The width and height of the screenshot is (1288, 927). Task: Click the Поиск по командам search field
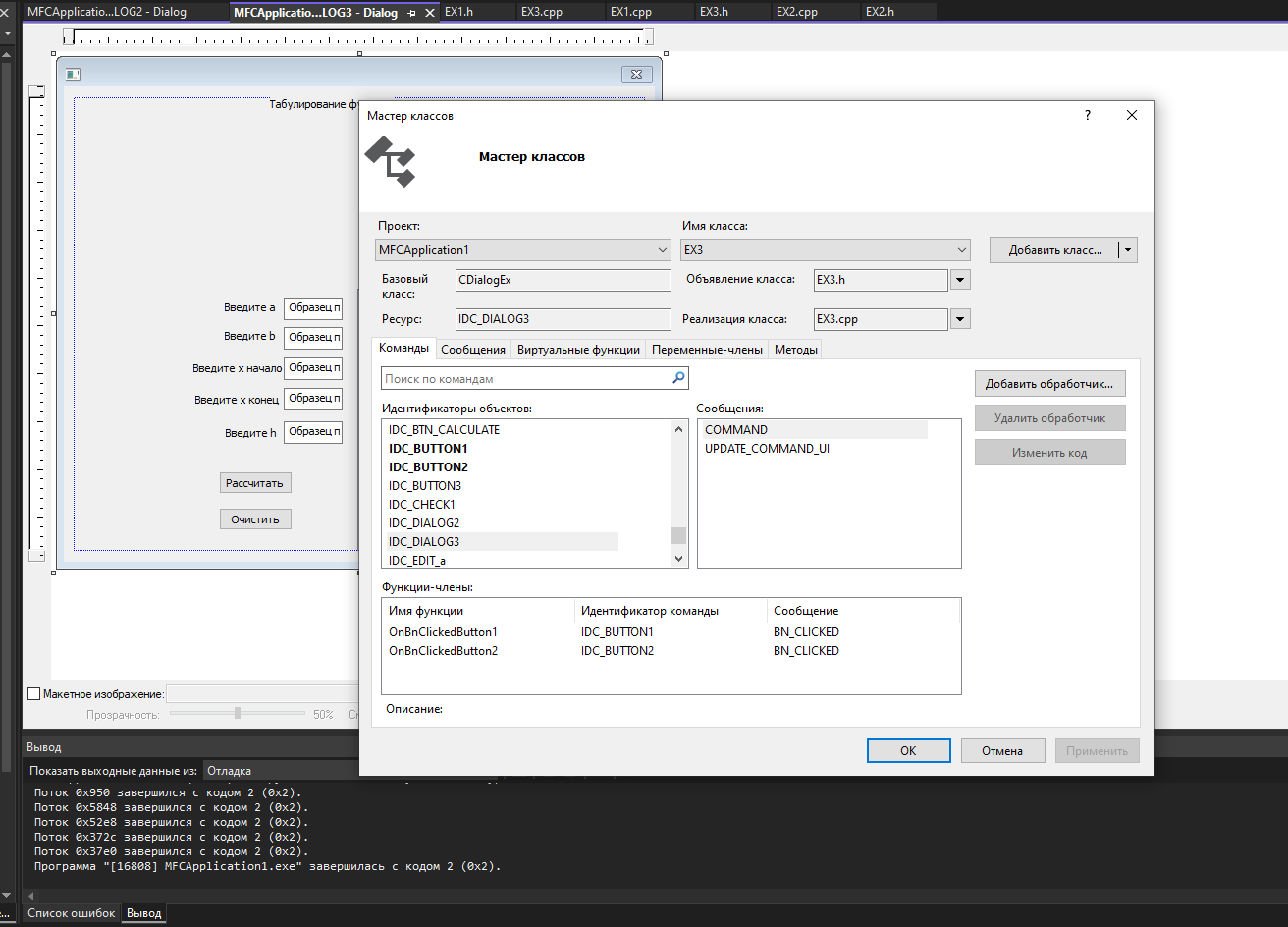pos(535,378)
